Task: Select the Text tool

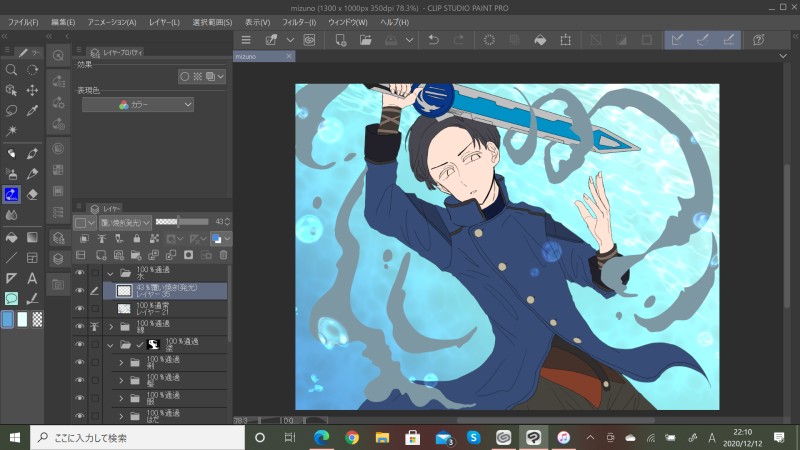Action: coord(32,278)
